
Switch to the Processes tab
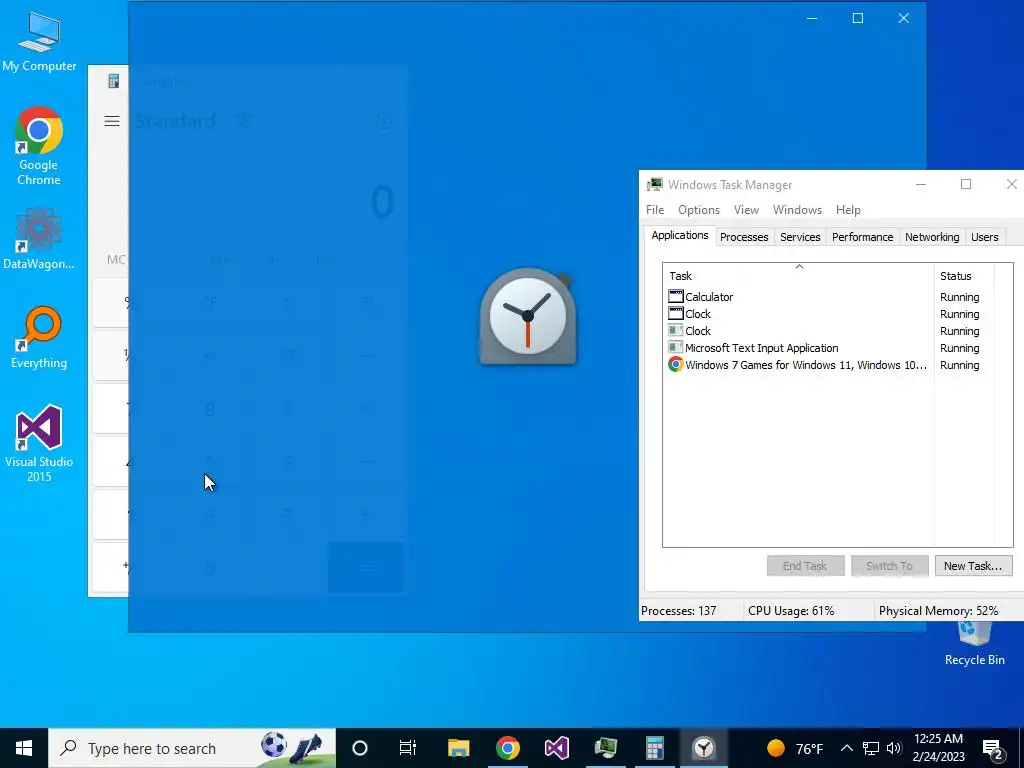pos(744,237)
